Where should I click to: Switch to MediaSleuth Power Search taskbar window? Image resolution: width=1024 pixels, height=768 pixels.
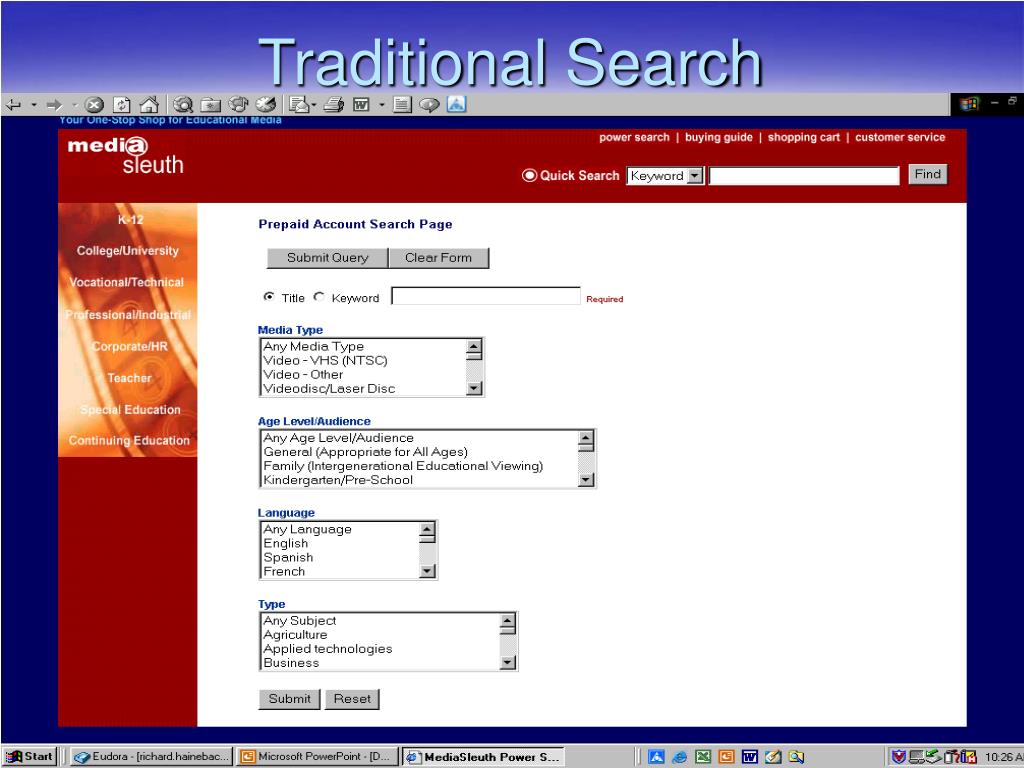point(483,756)
